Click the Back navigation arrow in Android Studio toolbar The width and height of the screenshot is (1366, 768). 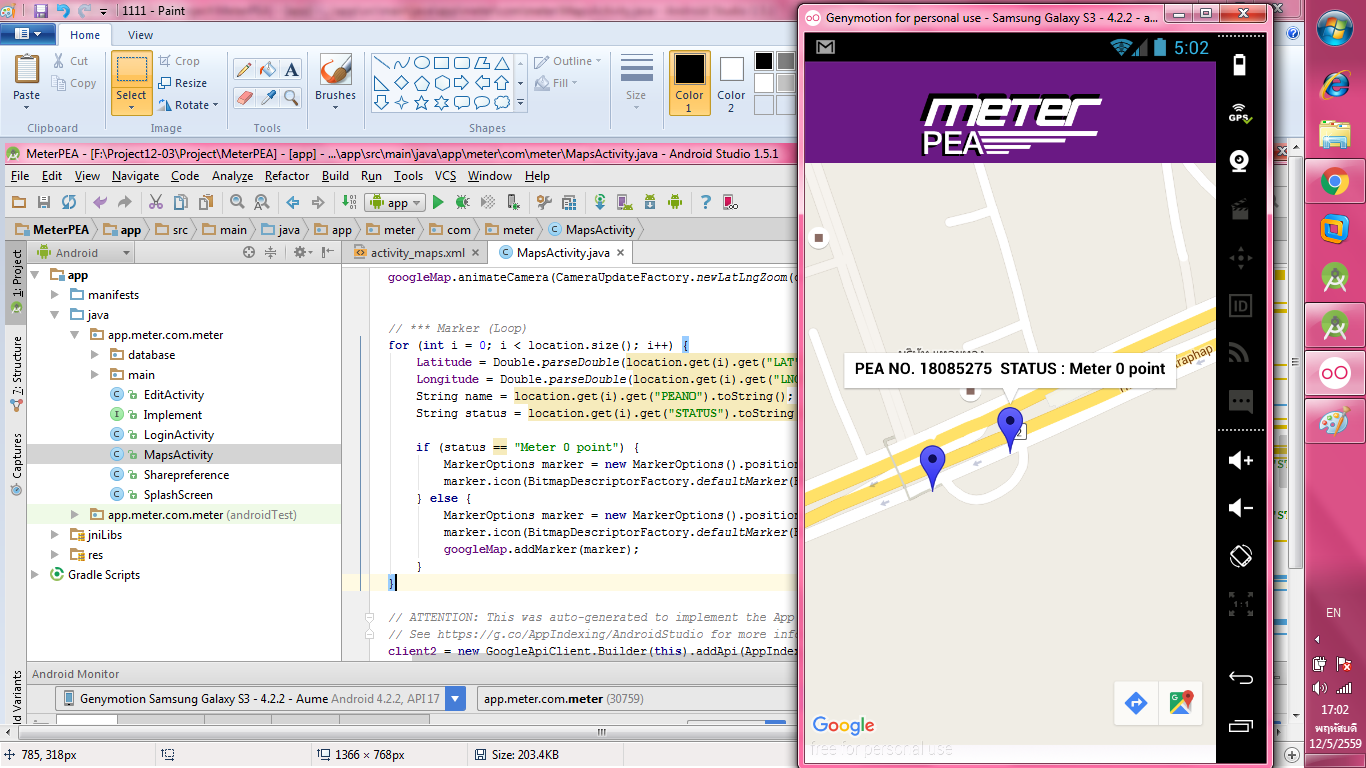pyautogui.click(x=293, y=202)
